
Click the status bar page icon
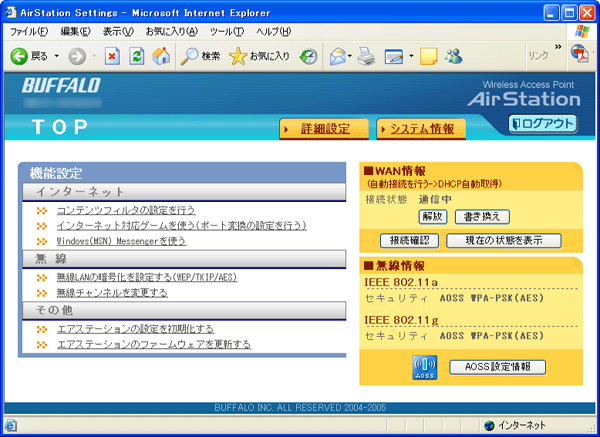click(11, 425)
